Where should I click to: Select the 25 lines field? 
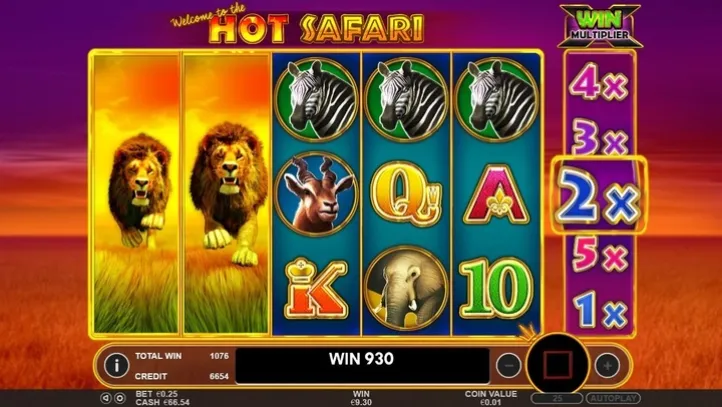[557, 398]
